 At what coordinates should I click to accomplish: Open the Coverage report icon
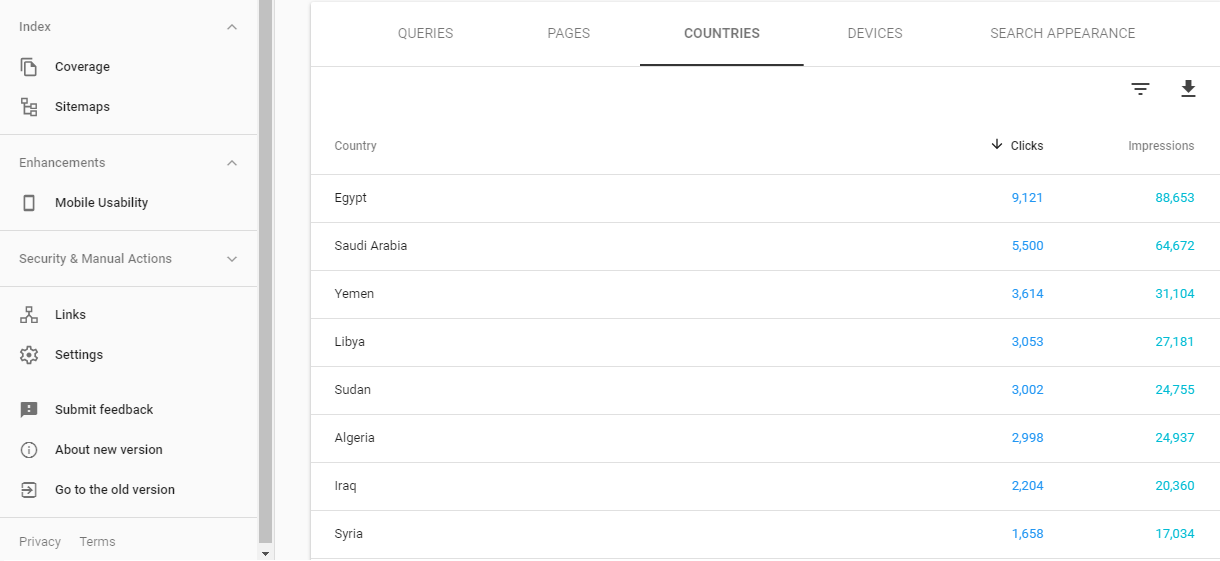(x=29, y=67)
